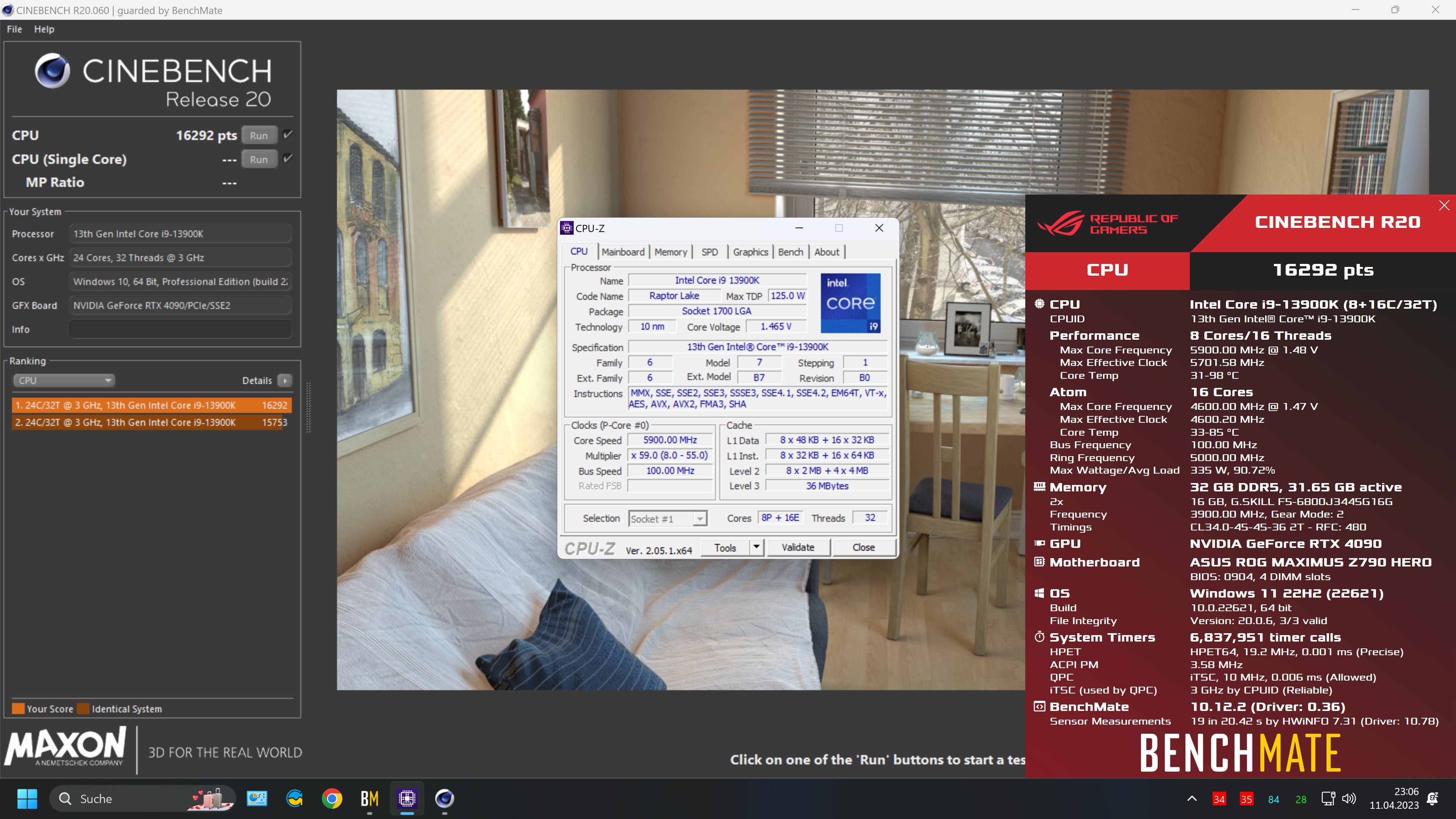Click the Cinebench logo sphere icon
The width and height of the screenshot is (1456, 819).
pyautogui.click(x=53, y=71)
